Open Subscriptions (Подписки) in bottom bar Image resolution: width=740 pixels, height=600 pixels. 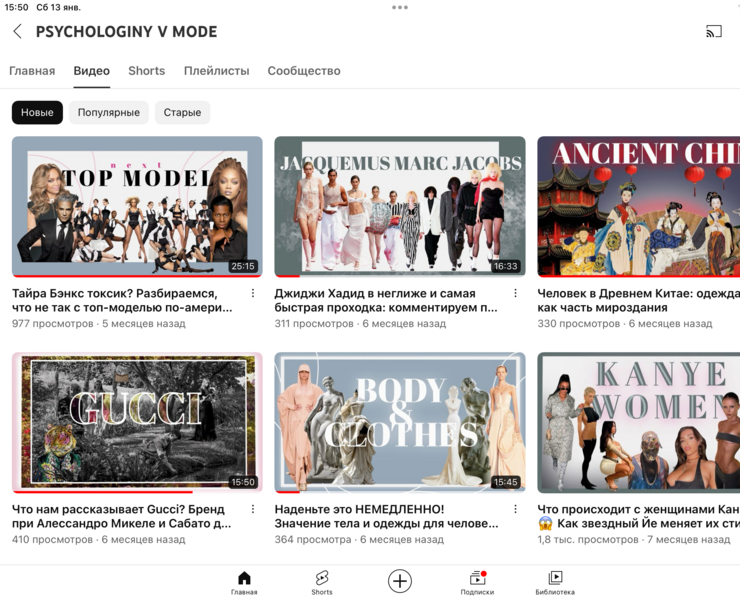477,582
